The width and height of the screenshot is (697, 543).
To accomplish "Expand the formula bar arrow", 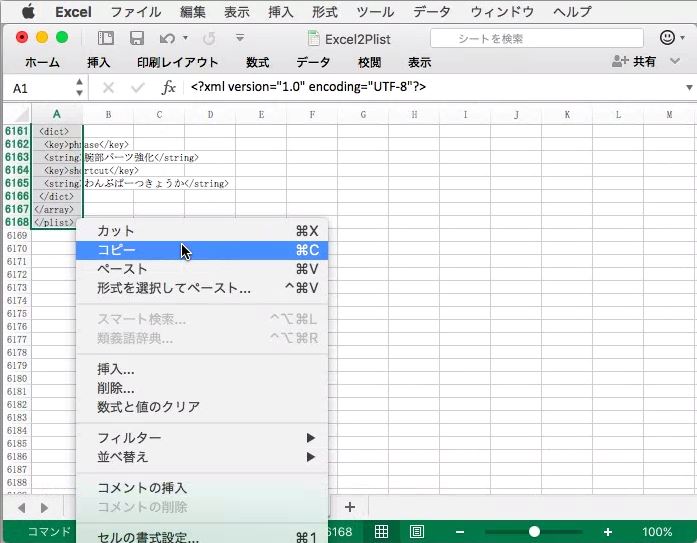I will (689, 88).
